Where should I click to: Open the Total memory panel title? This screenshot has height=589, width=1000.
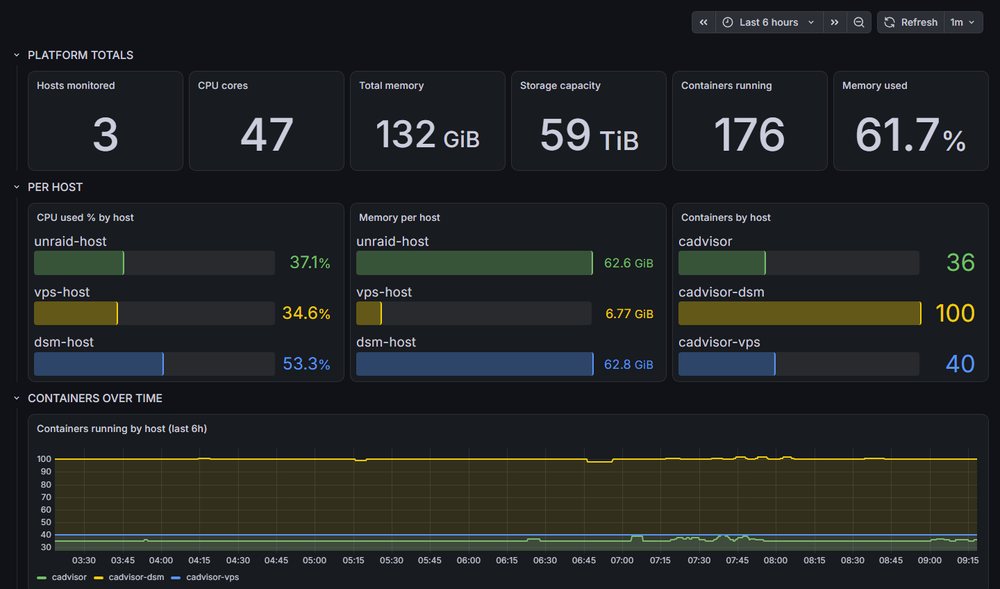pyautogui.click(x=391, y=85)
